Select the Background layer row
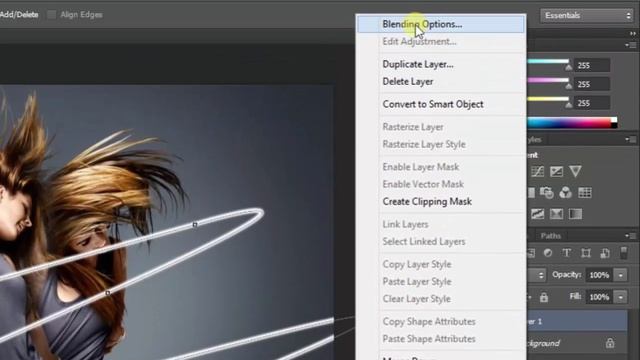This screenshot has height=360, width=640. click(577, 343)
